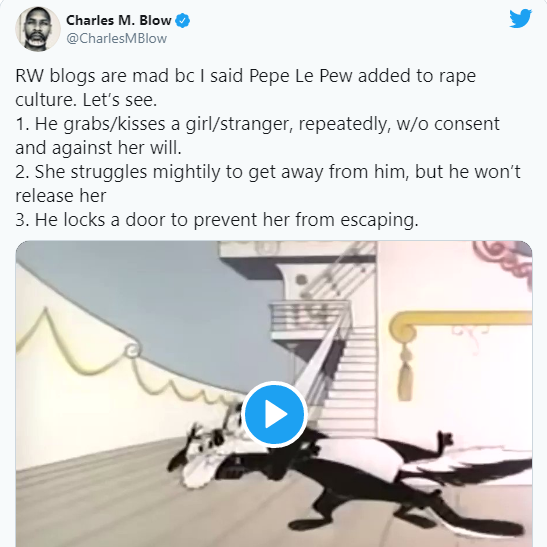Click the line "3. He locks a door"
Image resolution: width=547 pixels, height=547 pixels.
click(217, 220)
